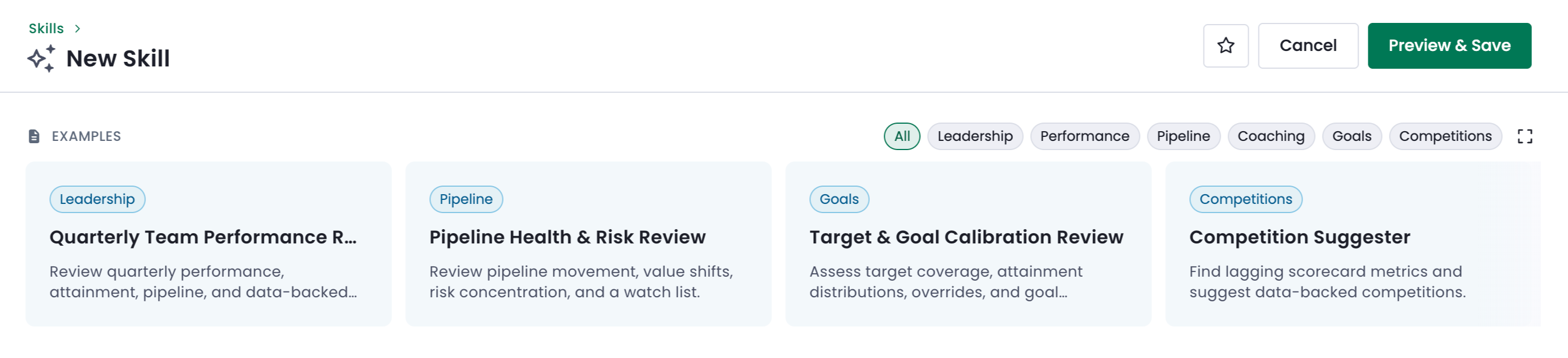
Task: Open the Competition Suggester example card
Action: [1352, 243]
